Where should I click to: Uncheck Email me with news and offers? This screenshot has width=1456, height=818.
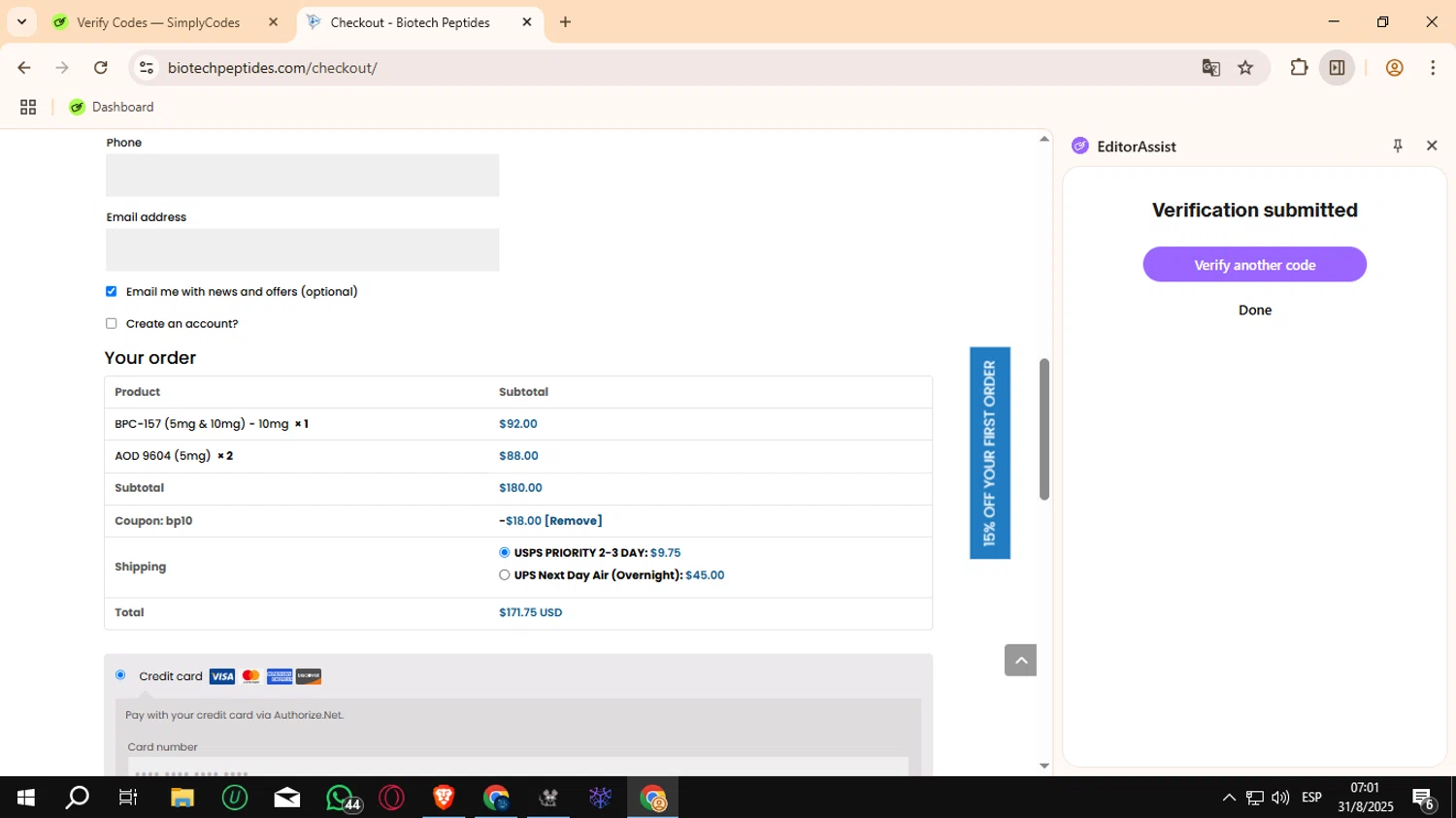click(x=111, y=291)
